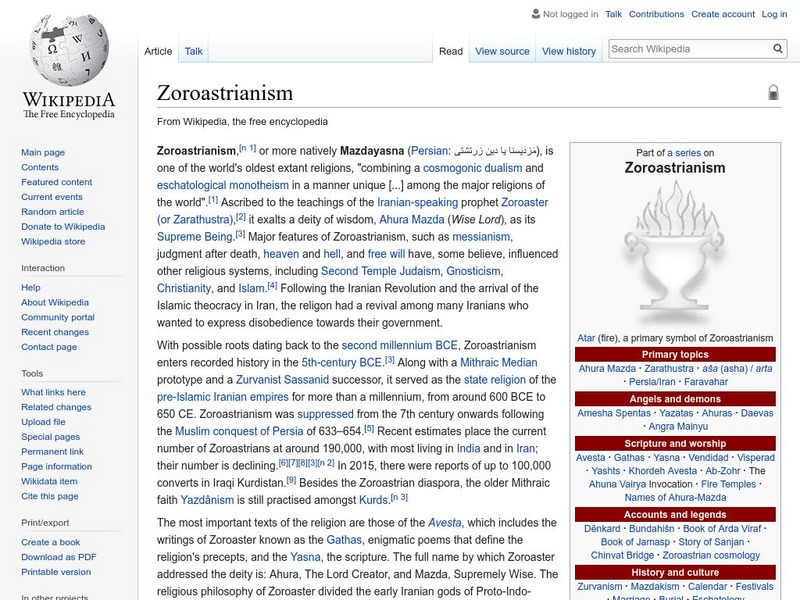Open Book of Arda Viraf link

click(x=722, y=529)
